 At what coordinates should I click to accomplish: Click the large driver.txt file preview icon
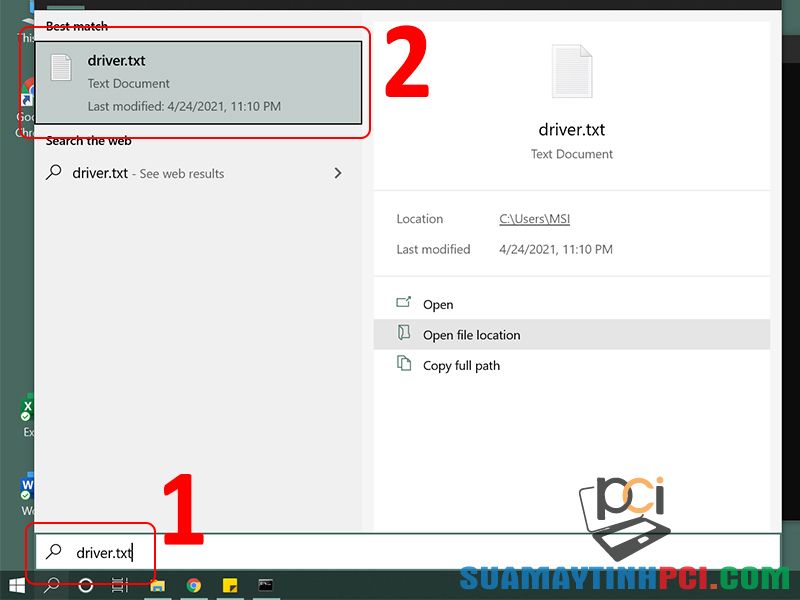[572, 71]
